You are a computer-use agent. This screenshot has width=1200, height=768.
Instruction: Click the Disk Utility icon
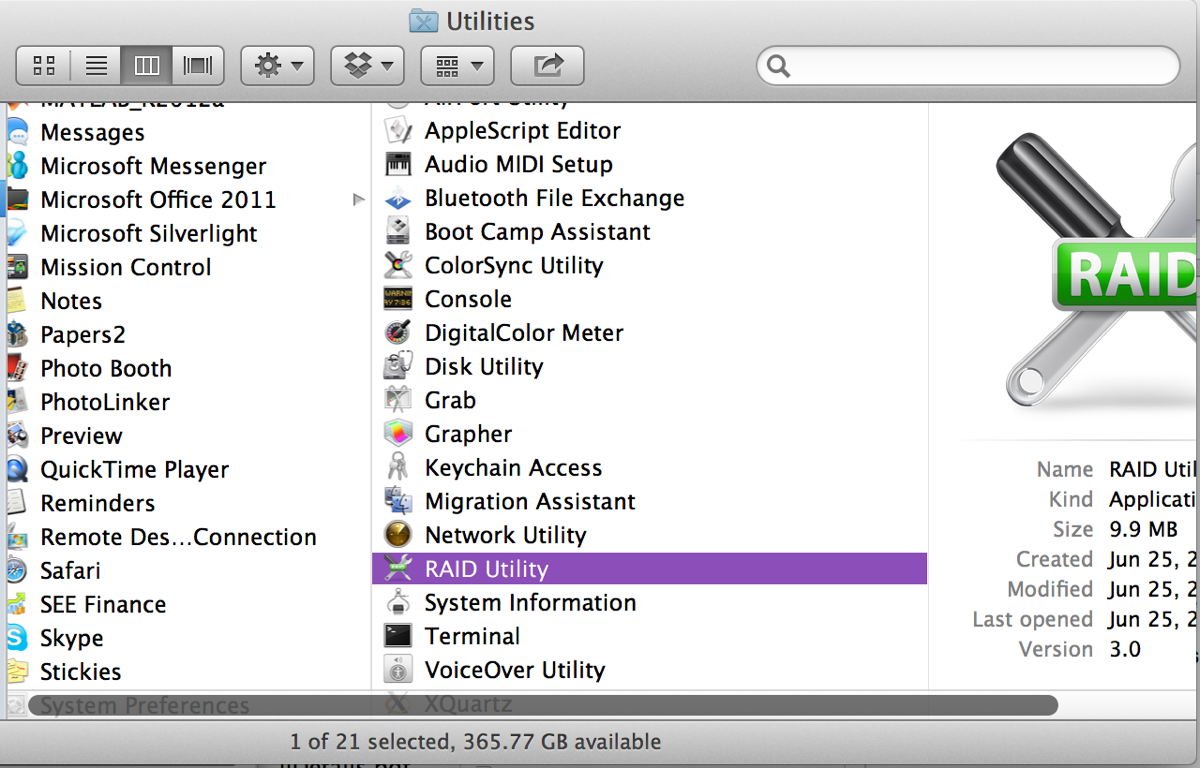398,367
